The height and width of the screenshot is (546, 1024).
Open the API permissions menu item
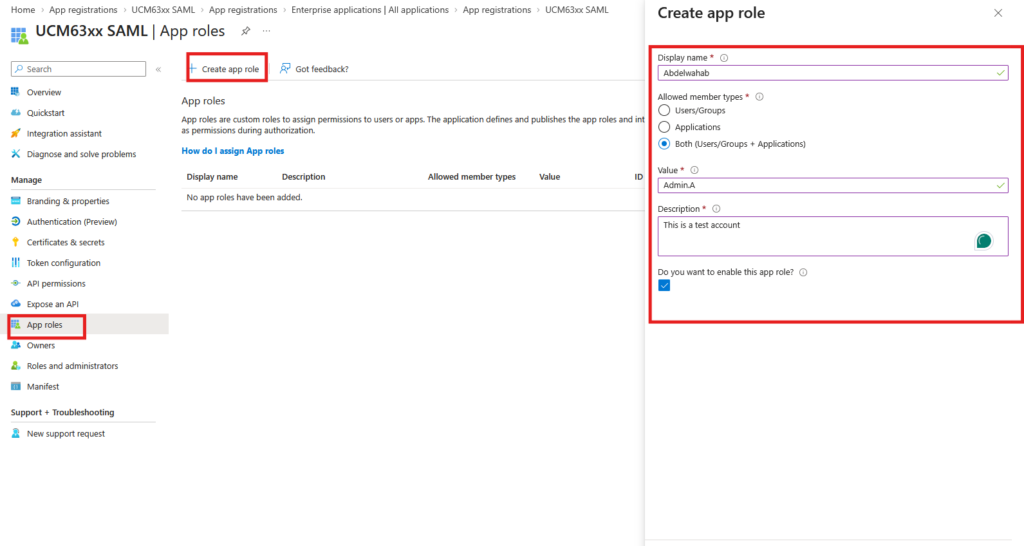tap(56, 283)
